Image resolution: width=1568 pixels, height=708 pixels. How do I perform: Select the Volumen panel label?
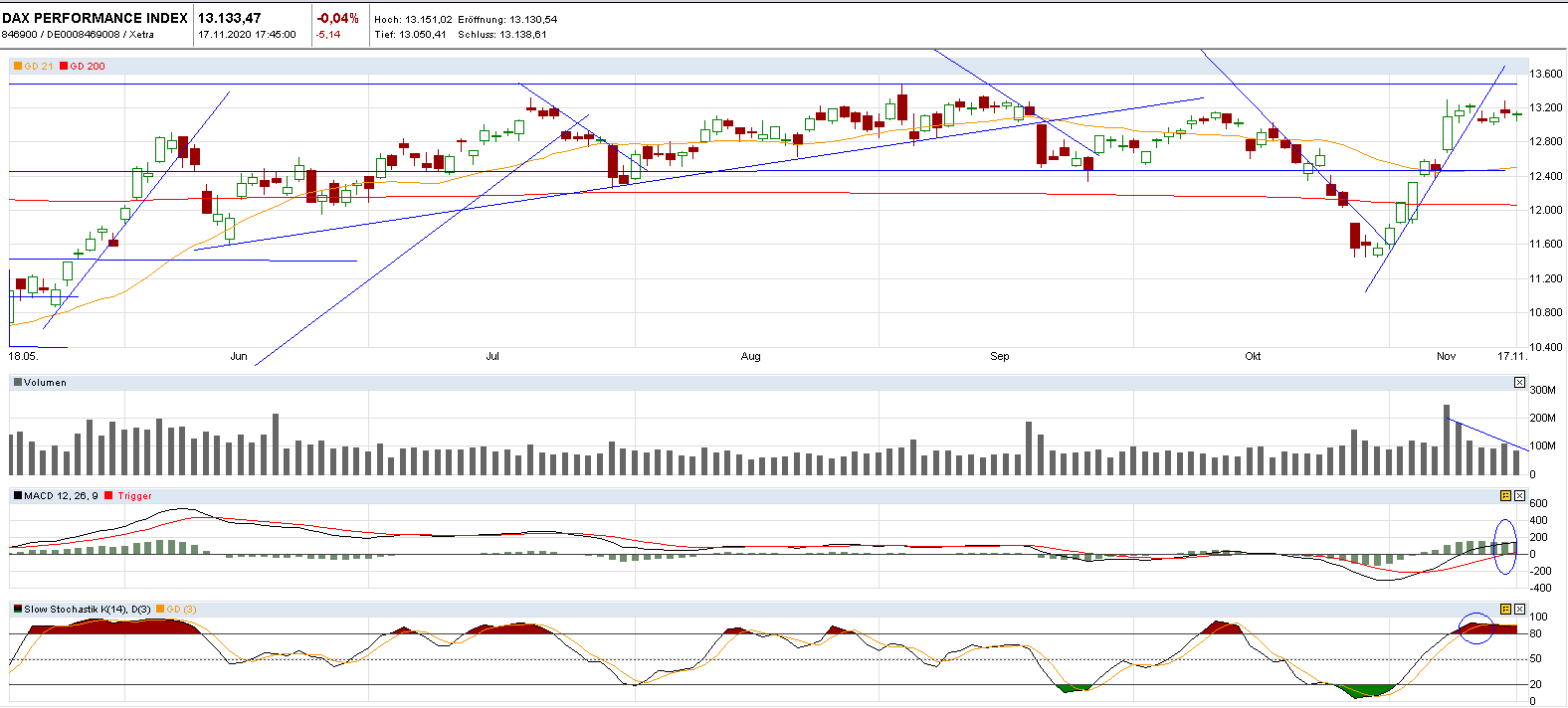pos(45,383)
